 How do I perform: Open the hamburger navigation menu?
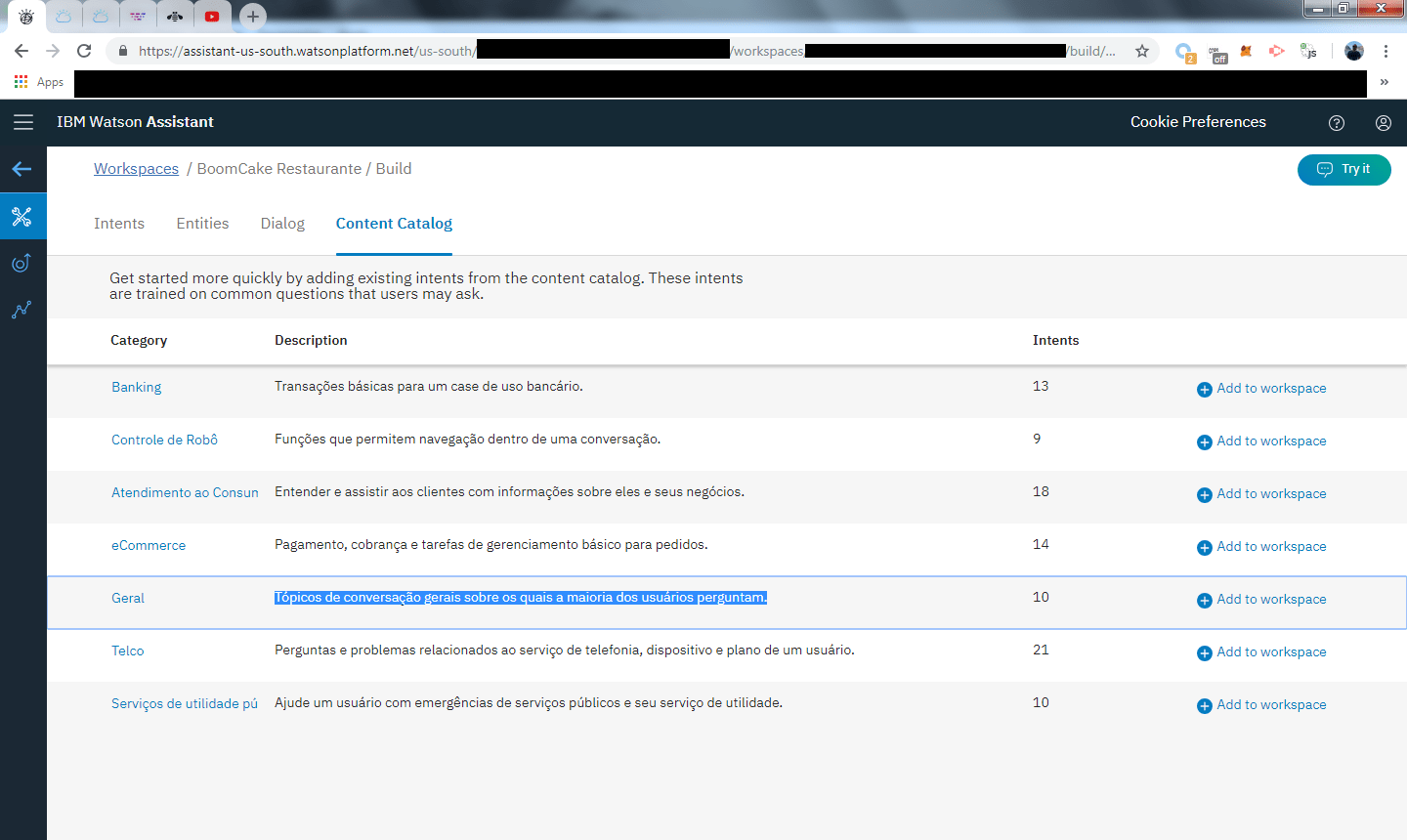click(x=23, y=122)
